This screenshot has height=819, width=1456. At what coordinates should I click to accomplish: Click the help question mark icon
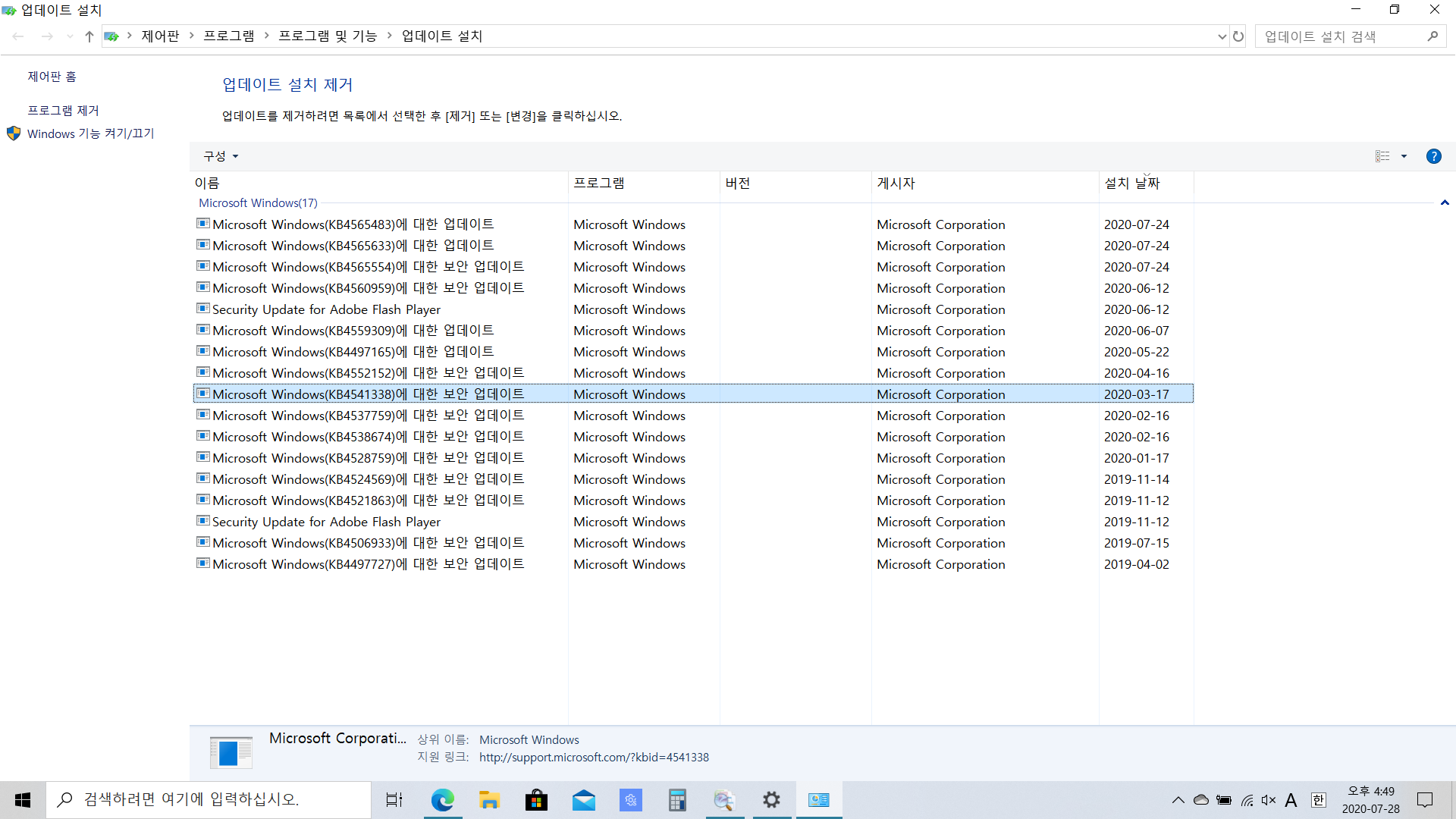click(x=1433, y=156)
